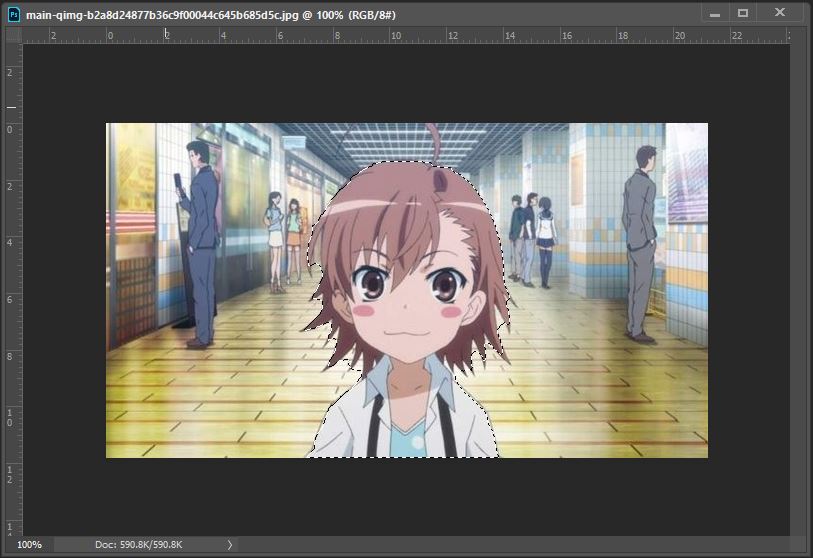Click the horizontal scrollbar at the bottom

click(x=513, y=545)
